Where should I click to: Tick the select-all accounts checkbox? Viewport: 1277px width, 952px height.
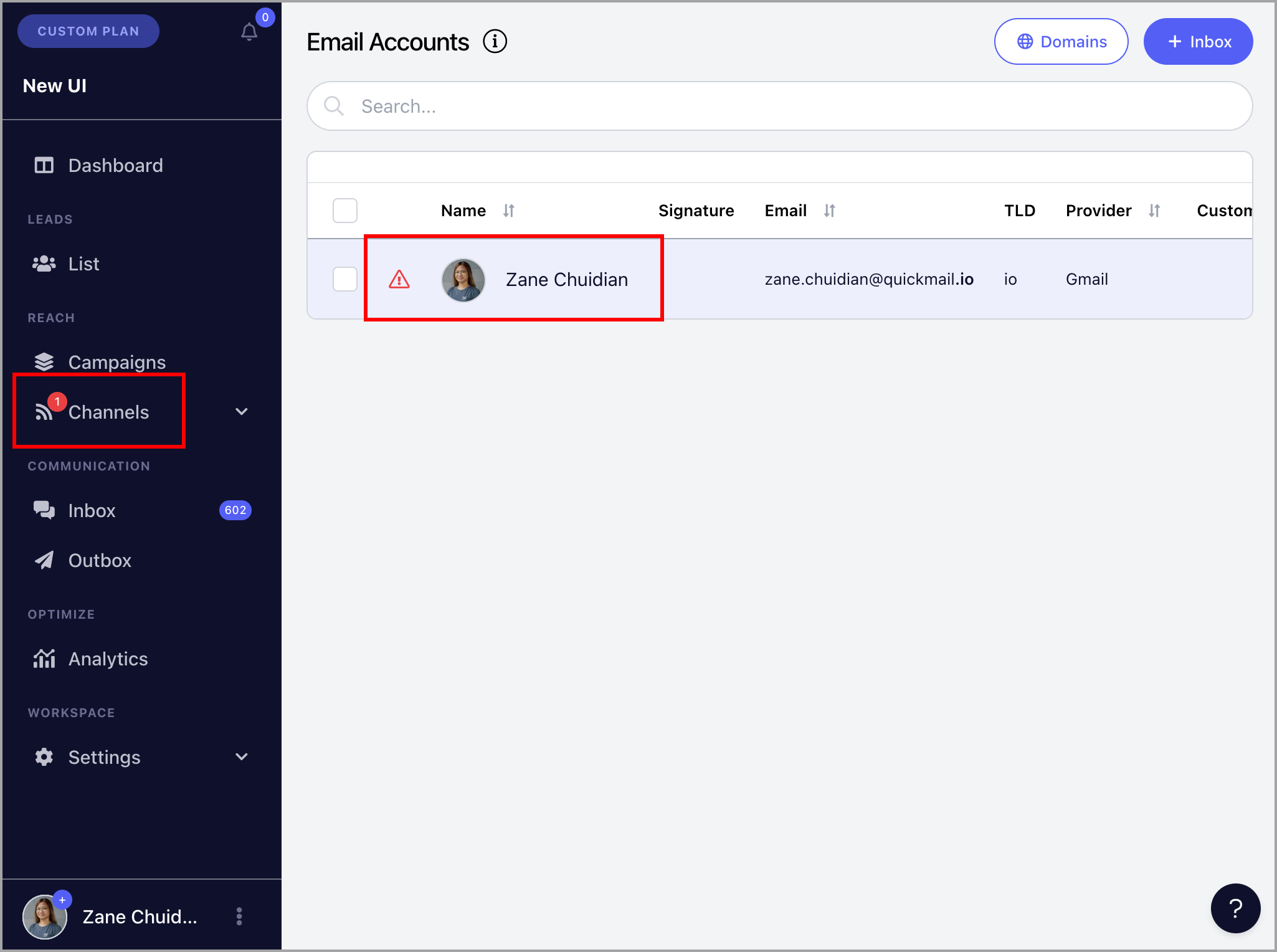point(345,211)
